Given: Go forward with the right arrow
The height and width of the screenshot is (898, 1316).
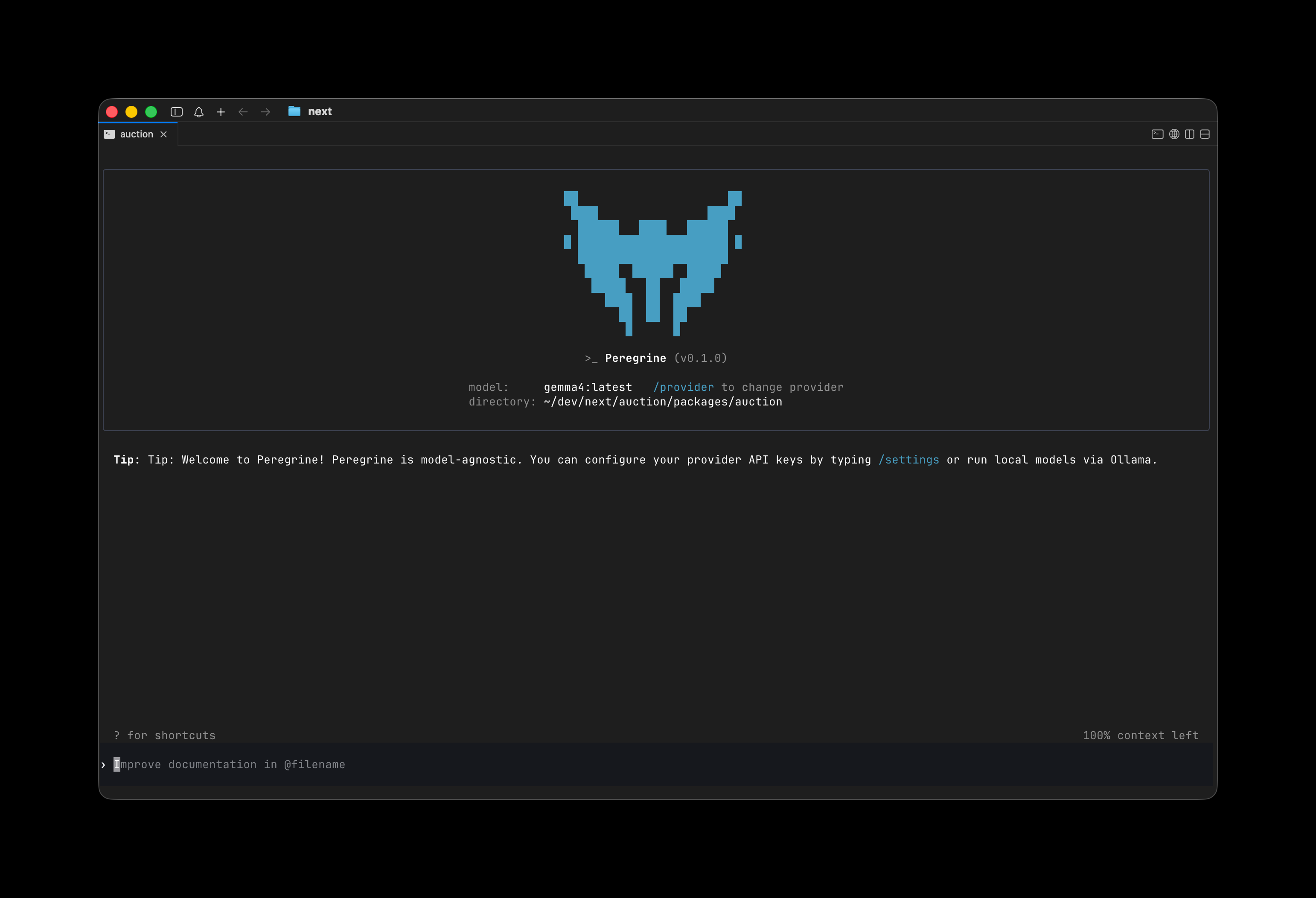Looking at the screenshot, I should click(265, 112).
